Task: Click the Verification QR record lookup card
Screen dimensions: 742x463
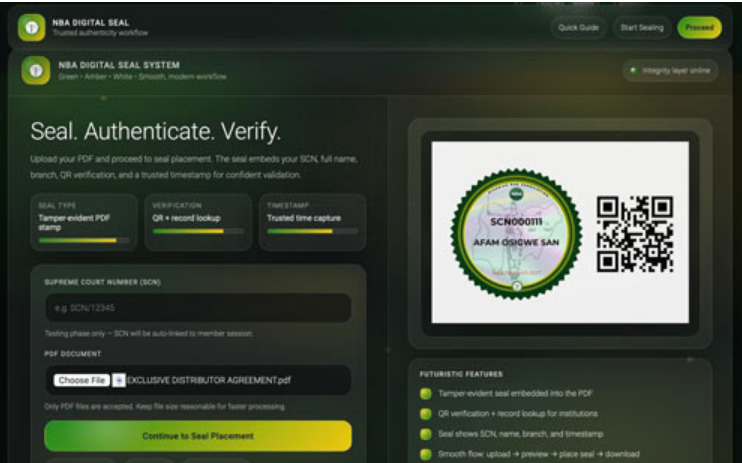Action: [197, 222]
